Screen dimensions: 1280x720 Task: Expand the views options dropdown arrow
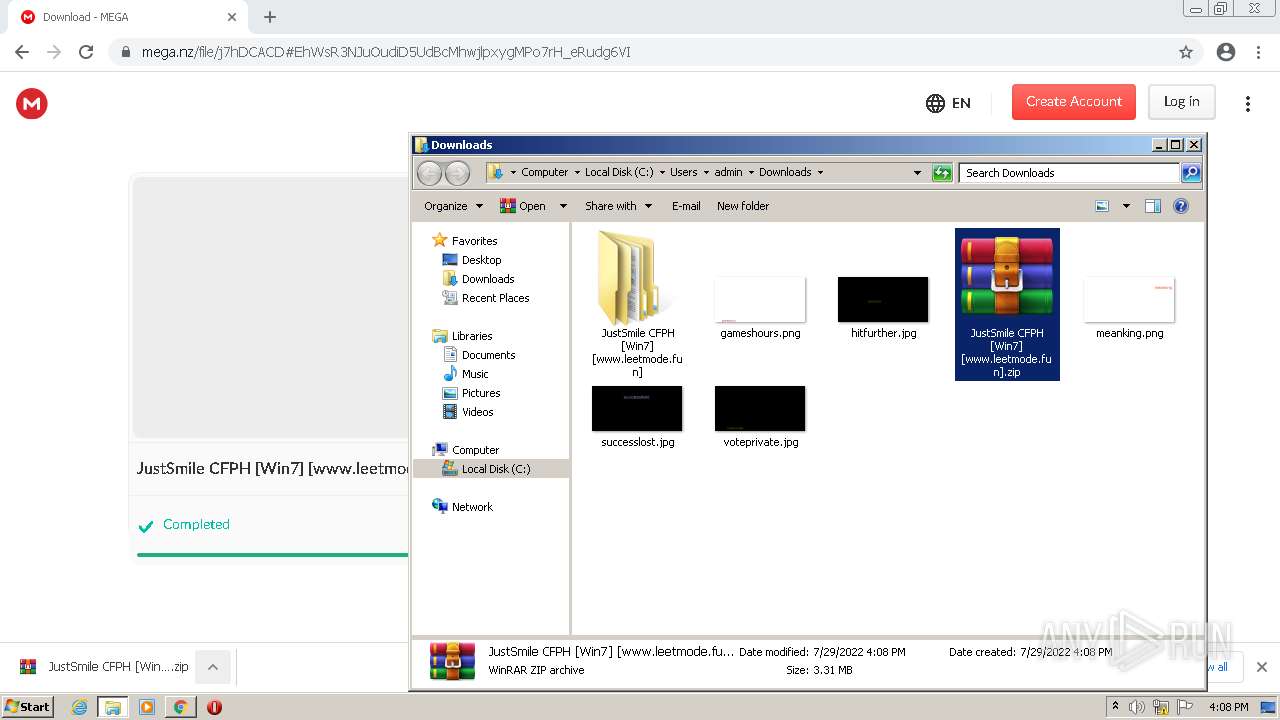click(x=1126, y=206)
